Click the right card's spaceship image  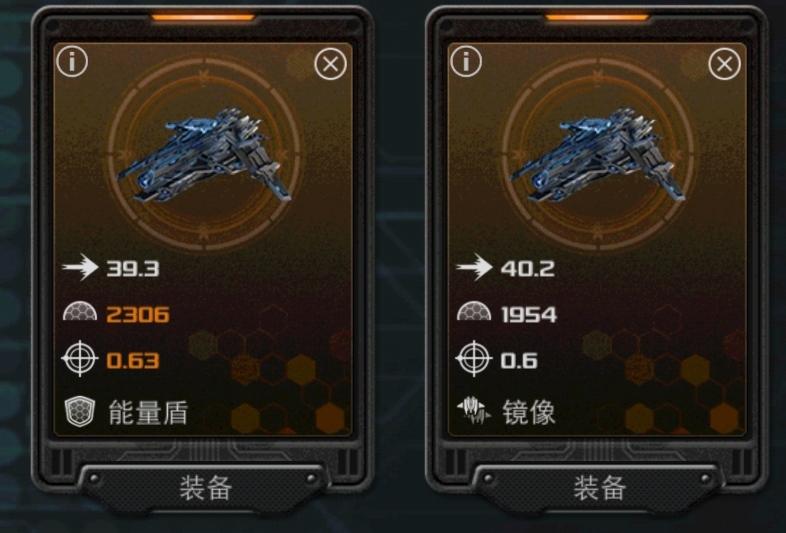(598, 154)
